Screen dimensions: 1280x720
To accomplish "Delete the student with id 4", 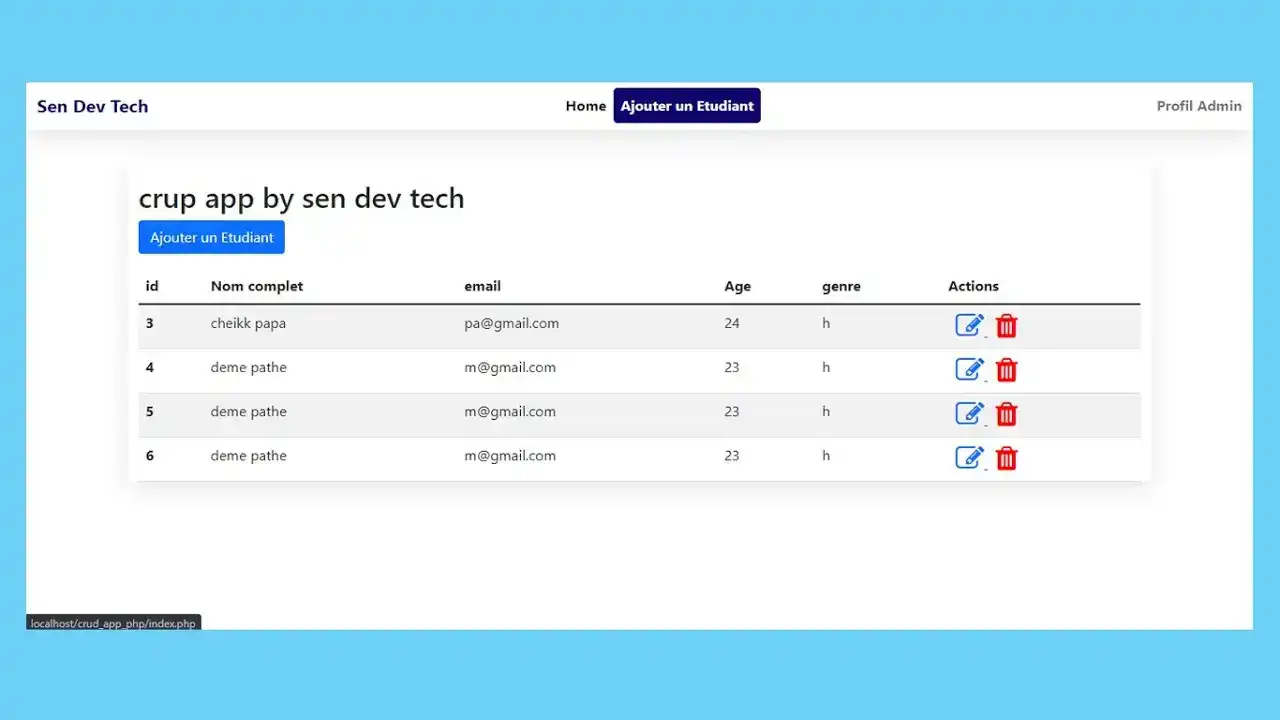I will [1006, 370].
